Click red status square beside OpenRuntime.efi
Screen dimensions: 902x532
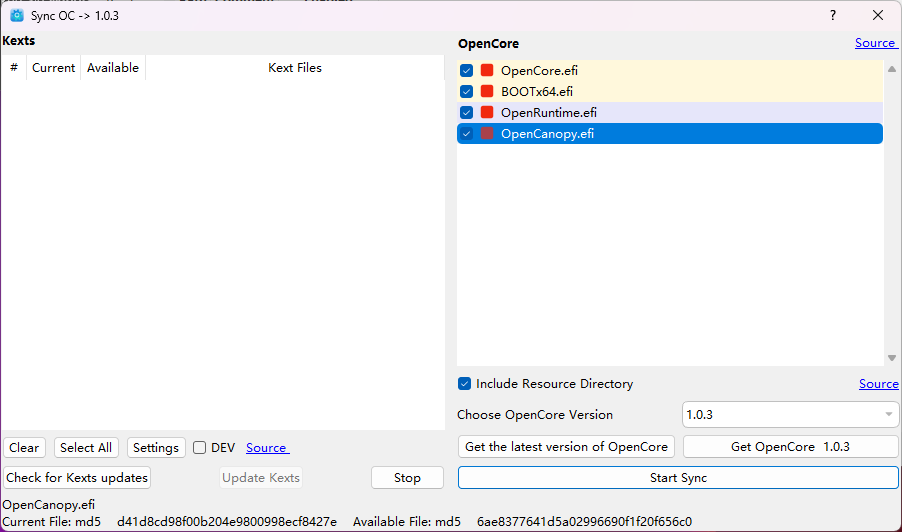click(x=487, y=112)
